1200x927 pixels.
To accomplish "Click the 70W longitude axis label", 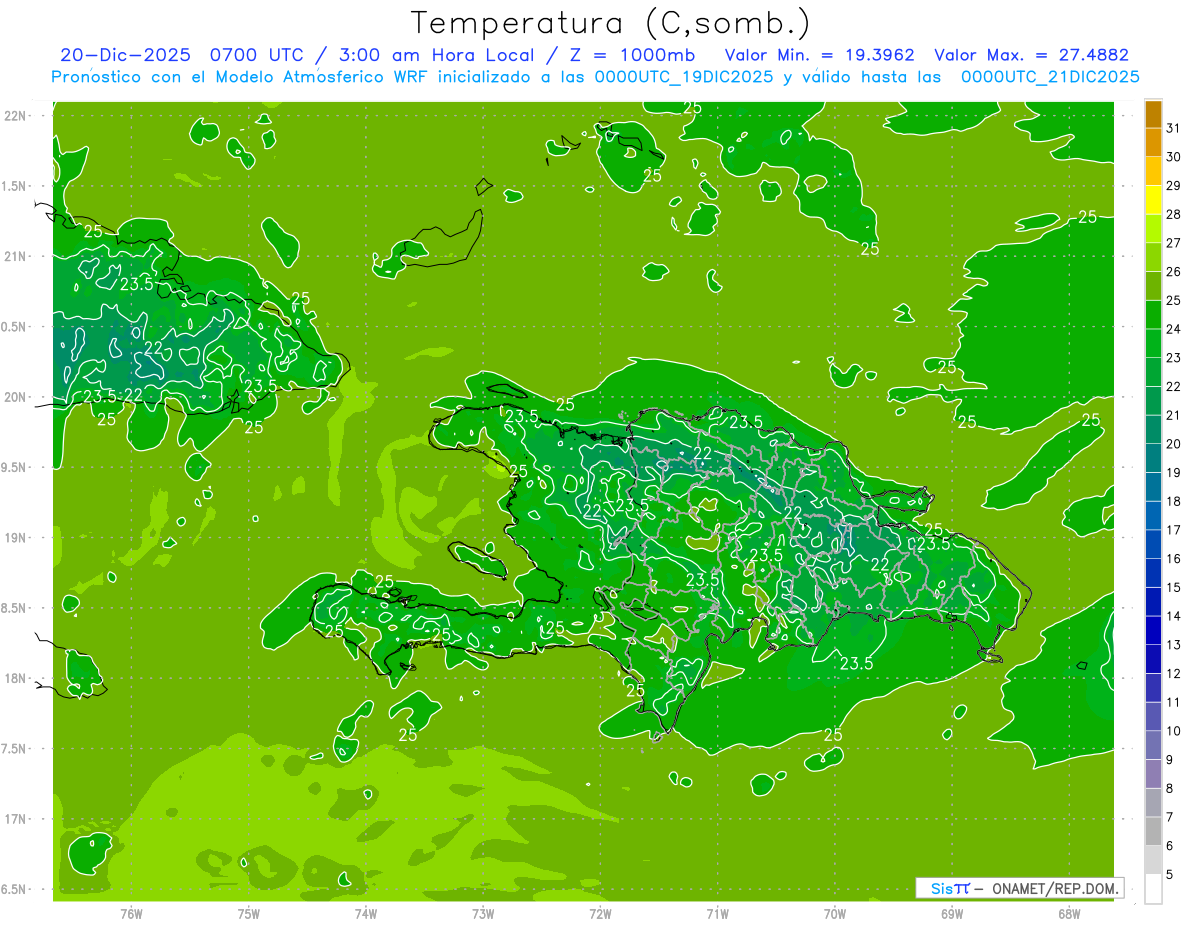I will click(x=835, y=913).
